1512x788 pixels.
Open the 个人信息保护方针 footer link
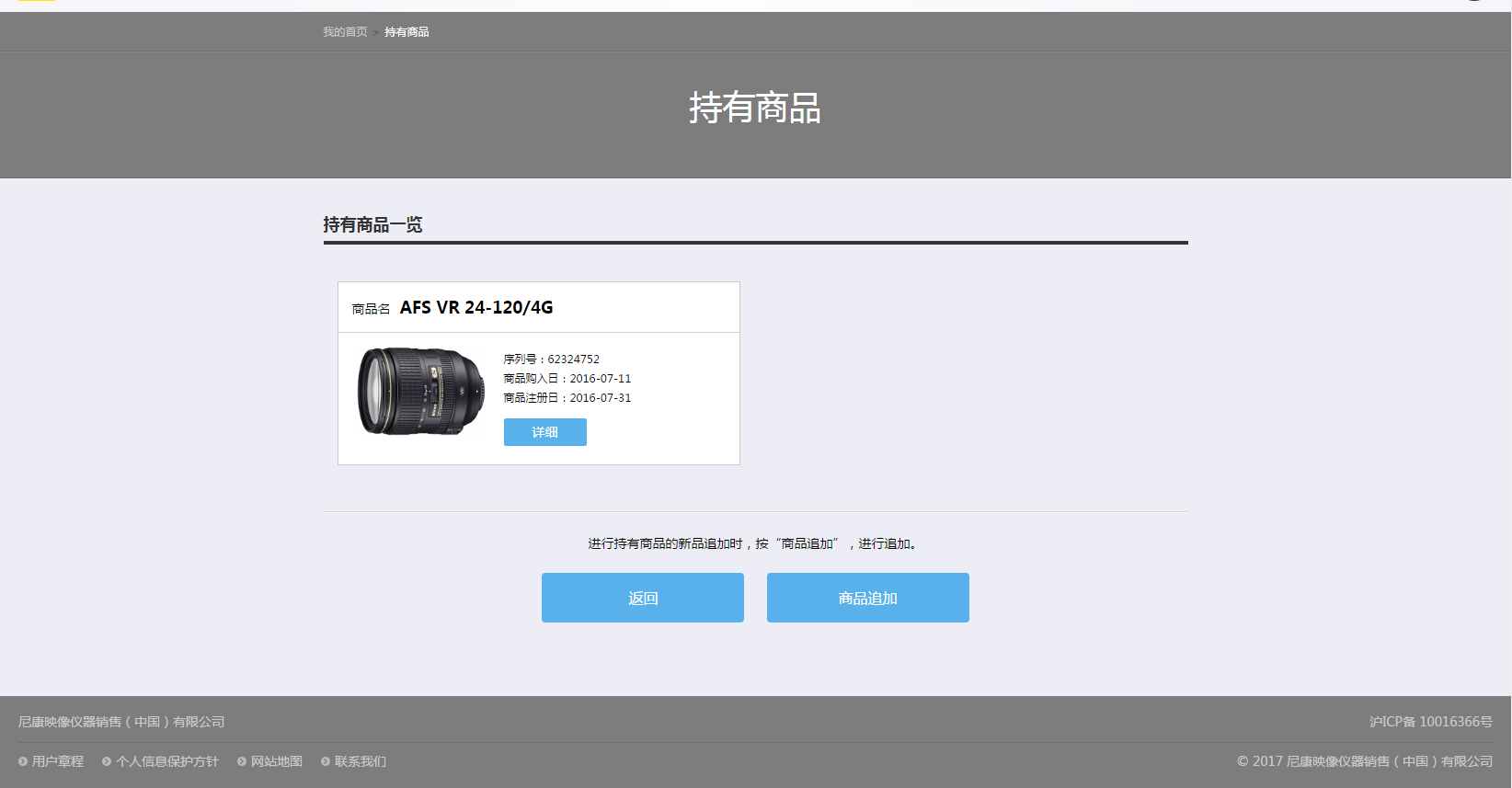167,761
